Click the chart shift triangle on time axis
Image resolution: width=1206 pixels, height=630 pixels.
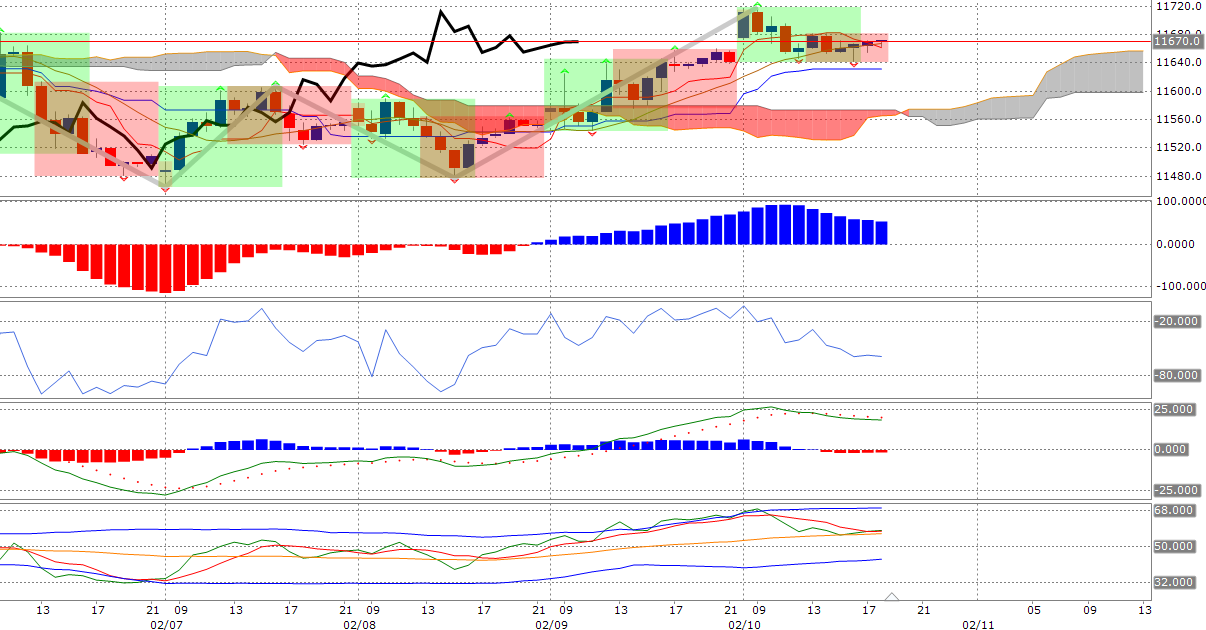893,598
